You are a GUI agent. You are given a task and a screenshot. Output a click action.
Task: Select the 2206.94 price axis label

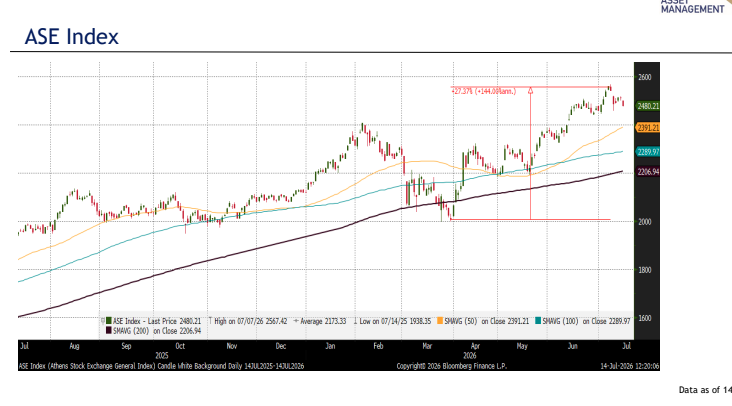click(648, 172)
